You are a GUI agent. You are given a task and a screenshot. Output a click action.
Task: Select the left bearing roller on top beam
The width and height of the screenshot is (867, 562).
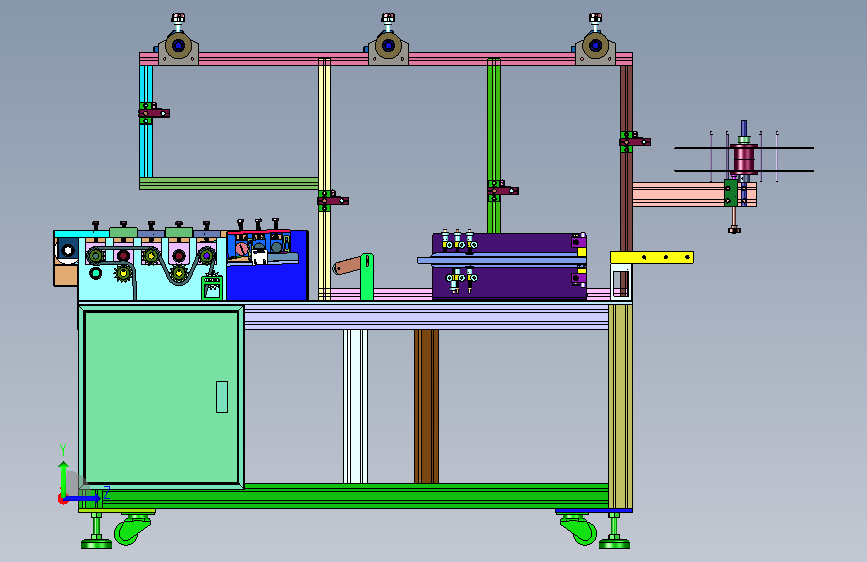tap(178, 46)
